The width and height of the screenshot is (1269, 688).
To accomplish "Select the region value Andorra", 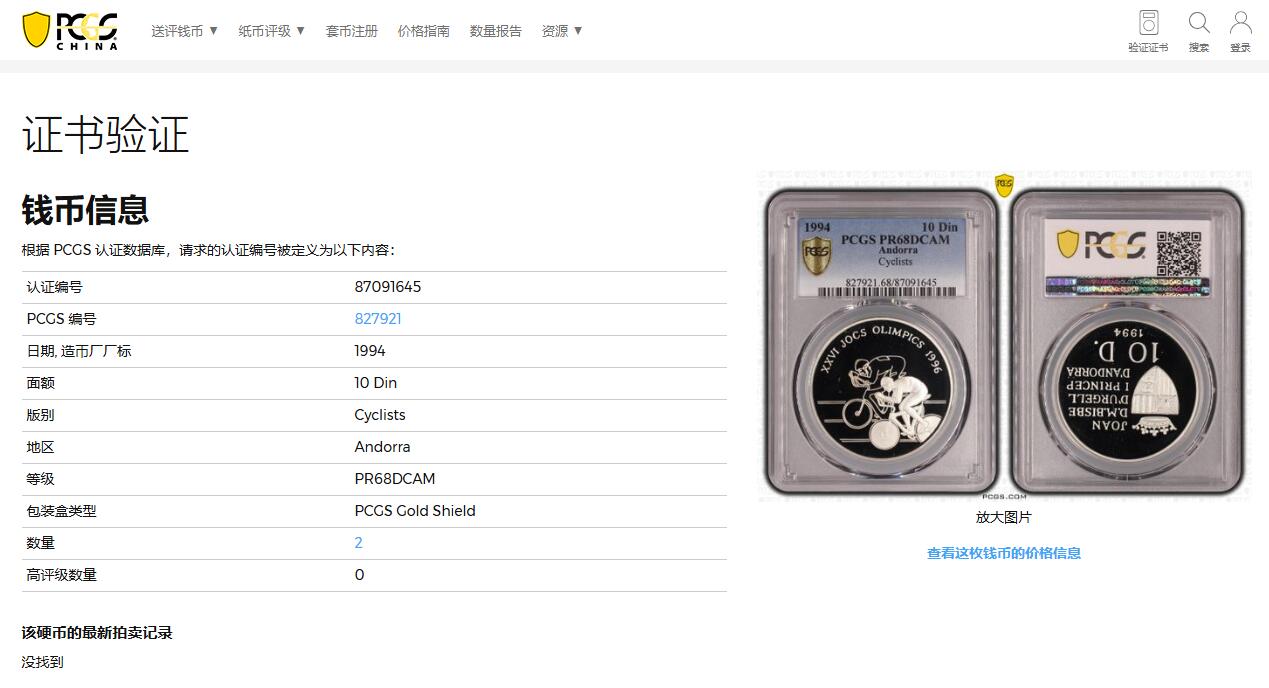I will coord(382,447).
